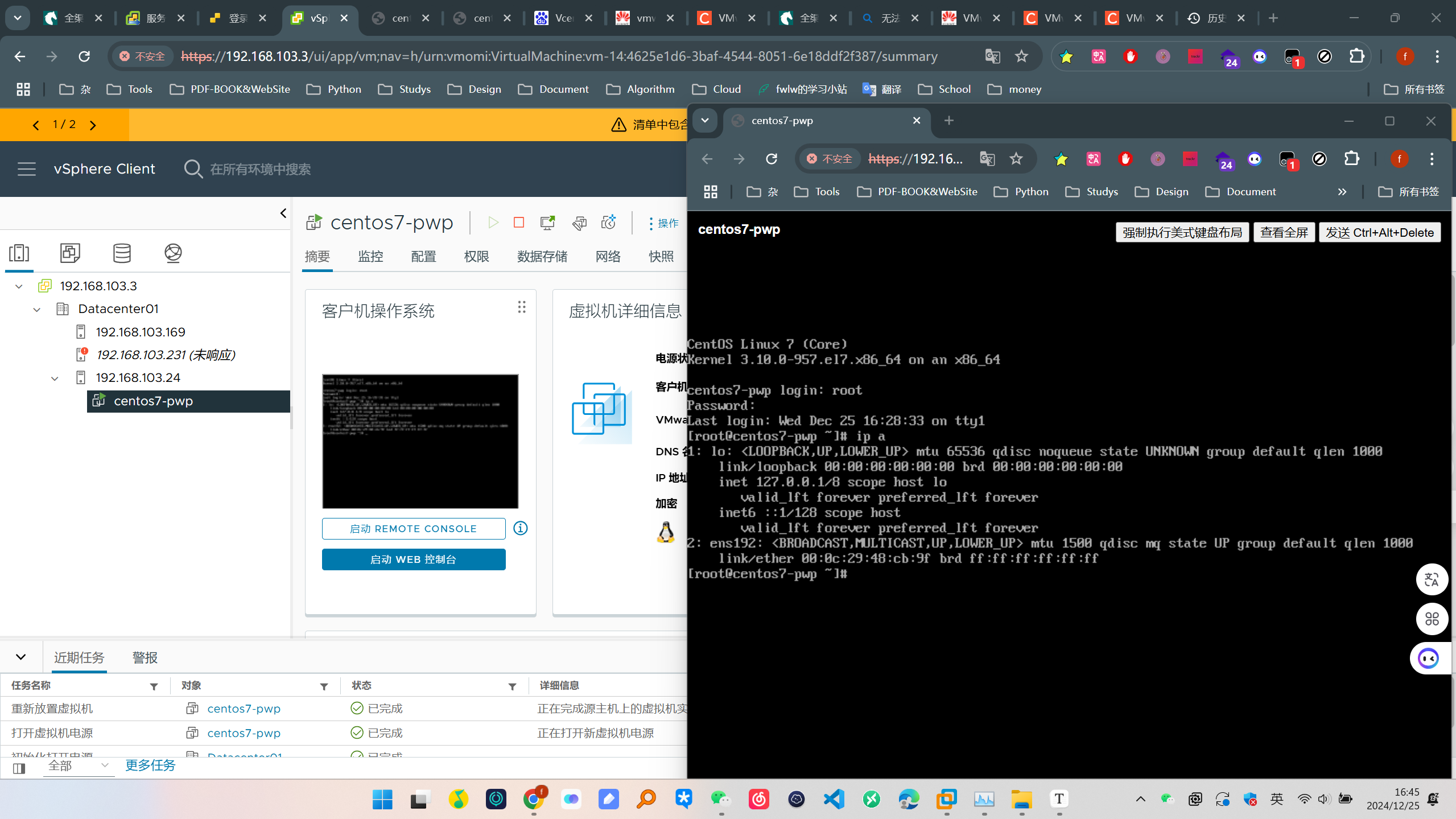Open extensions puzzle icon in main browser
The image size is (1456, 819).
pos(1356,56)
